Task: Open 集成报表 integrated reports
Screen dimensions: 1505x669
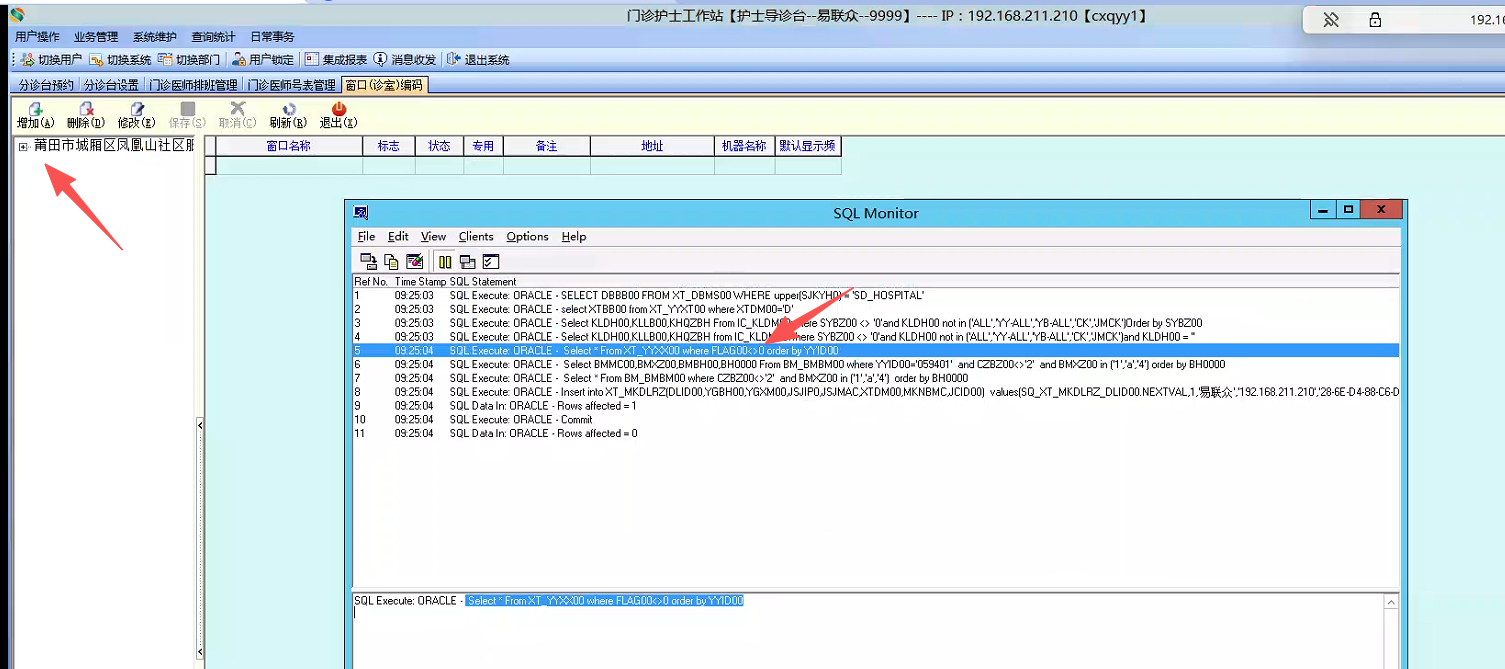Action: pyautogui.click(x=336, y=60)
